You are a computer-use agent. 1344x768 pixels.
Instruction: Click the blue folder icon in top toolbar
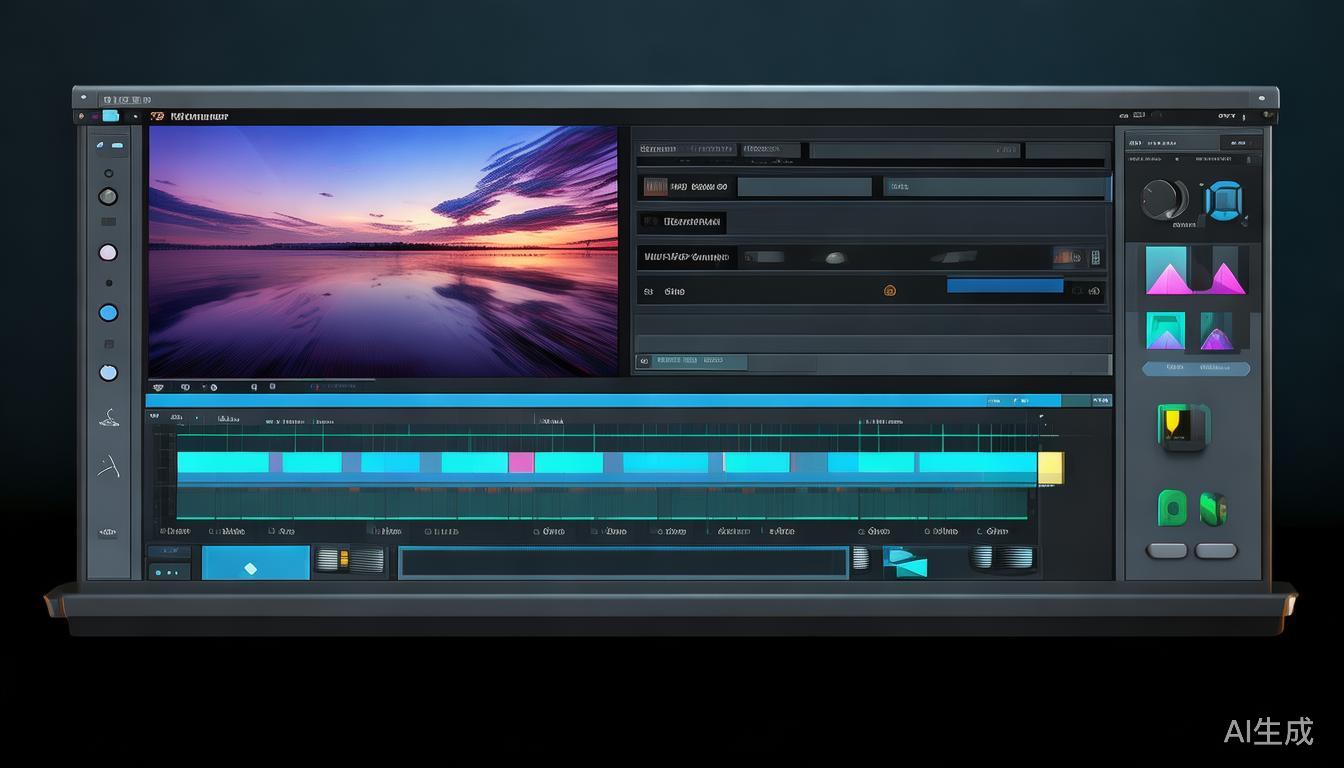point(111,116)
